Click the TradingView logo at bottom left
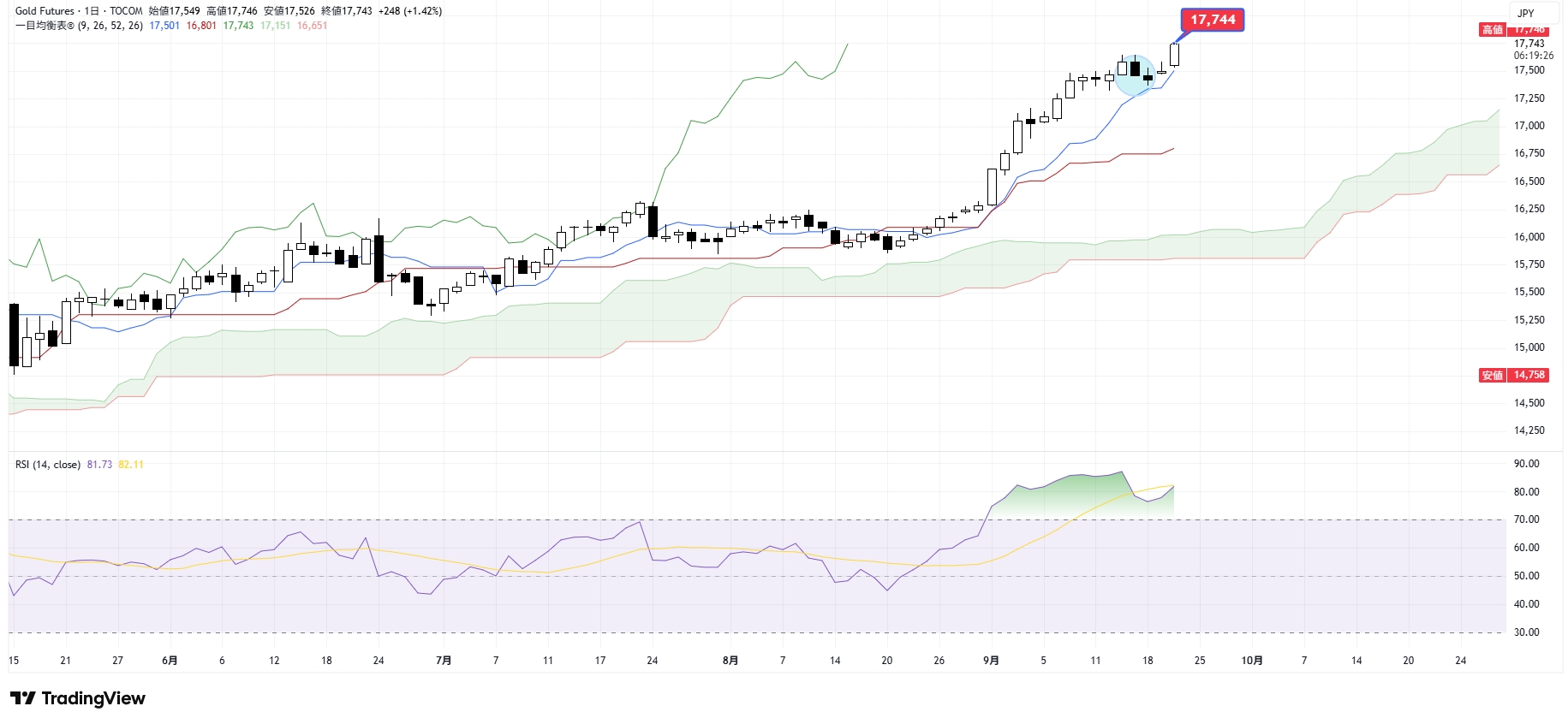This screenshot has height=724, width=1568. 78,698
